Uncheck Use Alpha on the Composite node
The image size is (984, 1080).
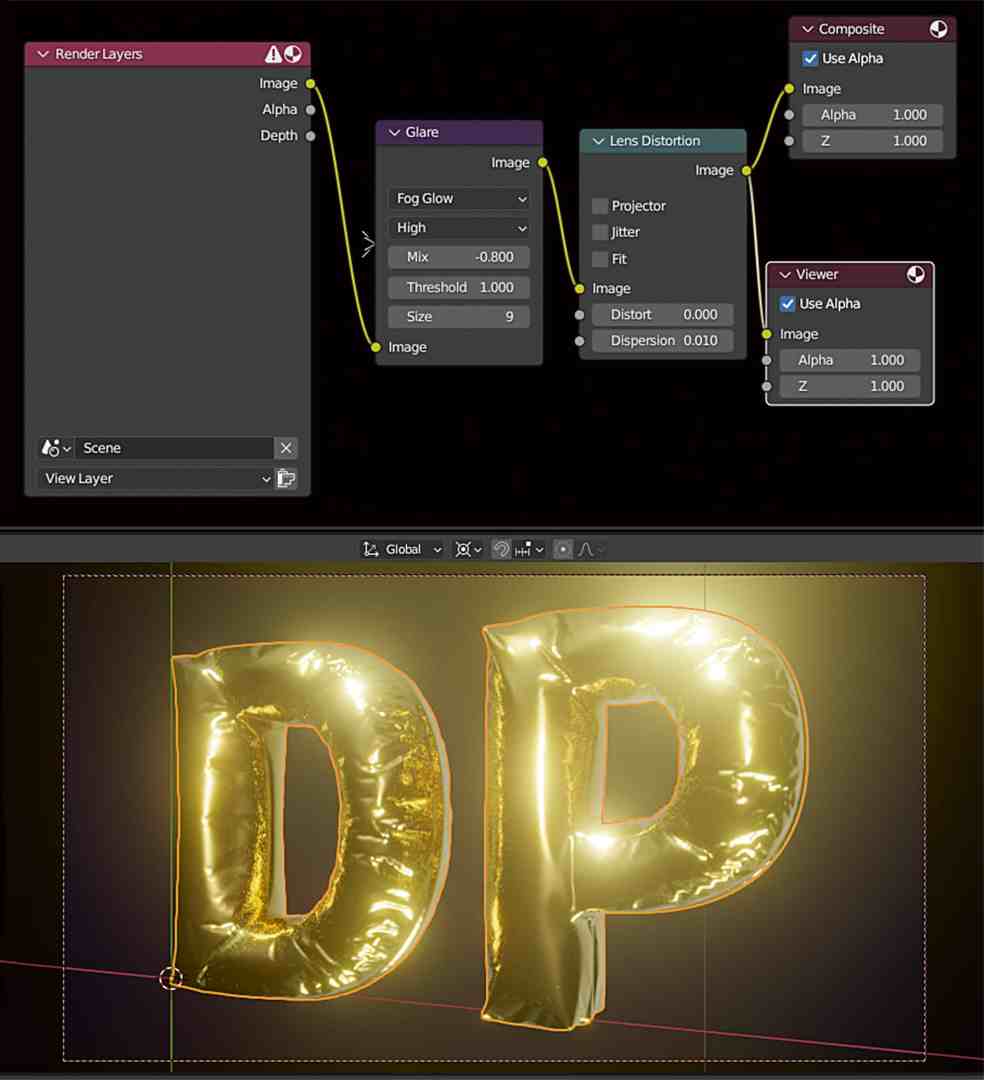point(810,58)
